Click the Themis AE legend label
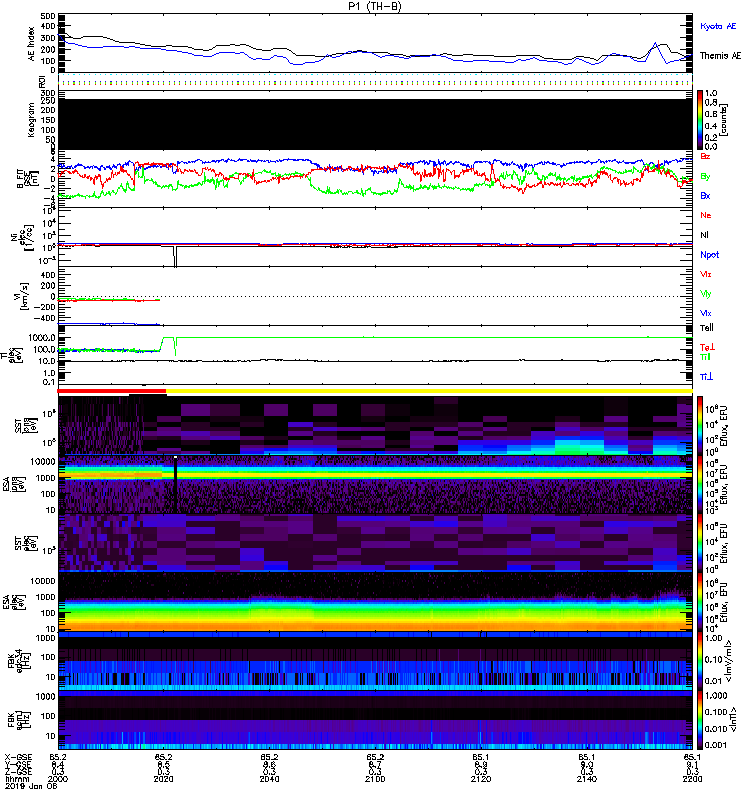This screenshot has height=800, width=750. pos(720,56)
